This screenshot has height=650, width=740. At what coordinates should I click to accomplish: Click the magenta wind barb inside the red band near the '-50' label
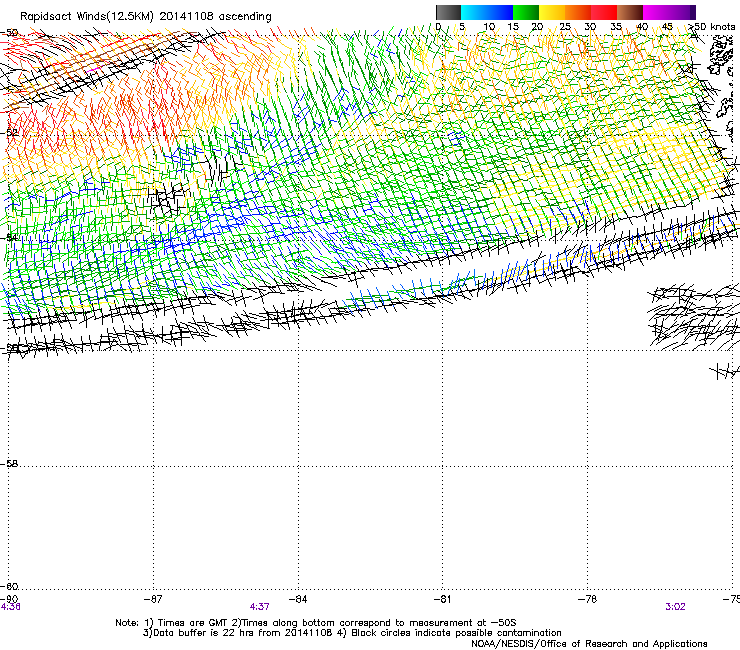93,70
